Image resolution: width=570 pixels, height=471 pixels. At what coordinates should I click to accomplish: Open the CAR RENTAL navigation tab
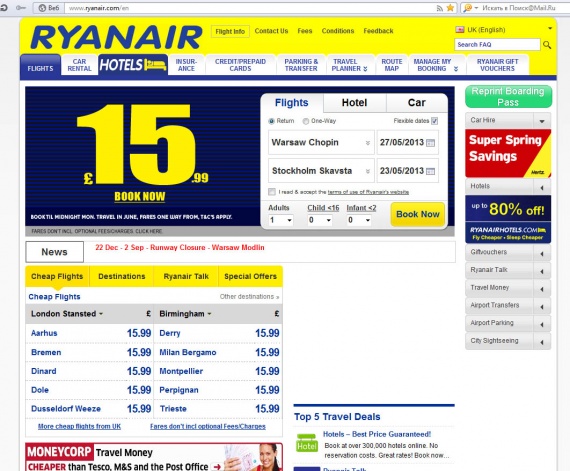coord(79,65)
